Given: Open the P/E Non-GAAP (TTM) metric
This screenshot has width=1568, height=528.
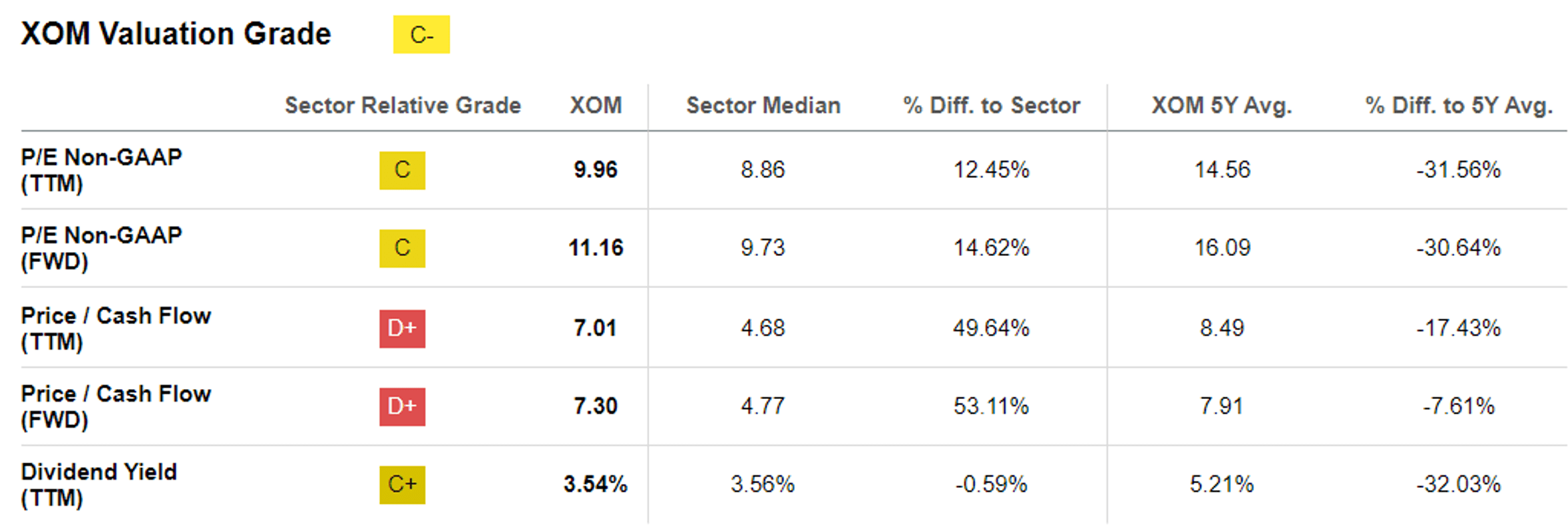Looking at the screenshot, I should [102, 170].
